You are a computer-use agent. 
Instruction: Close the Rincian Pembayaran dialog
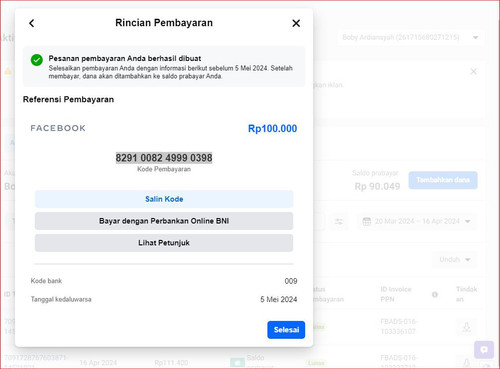tap(296, 23)
